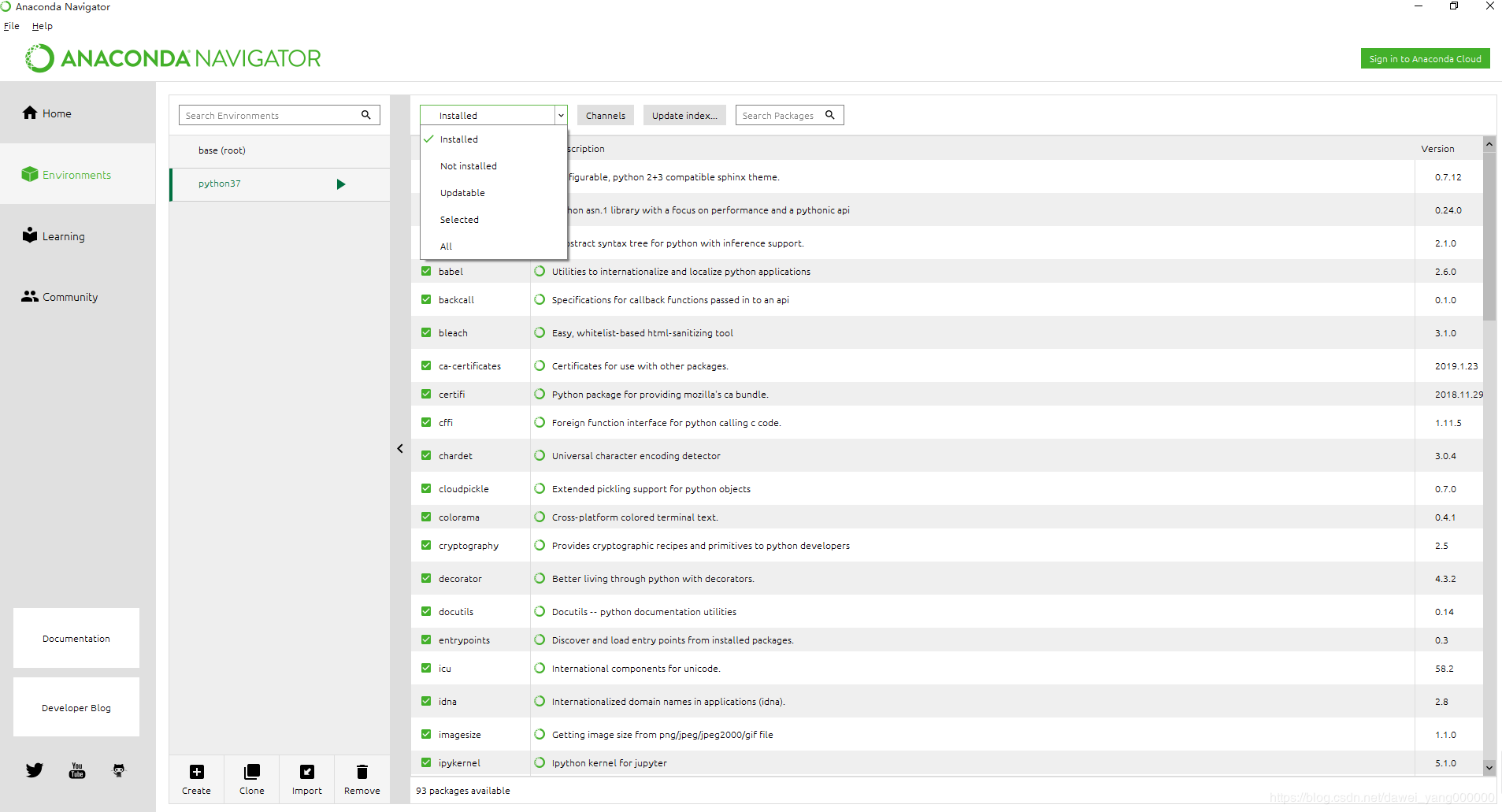Viewport: 1502px width, 812px height.
Task: Choose 'All' in the filter list
Action: [x=494, y=247]
